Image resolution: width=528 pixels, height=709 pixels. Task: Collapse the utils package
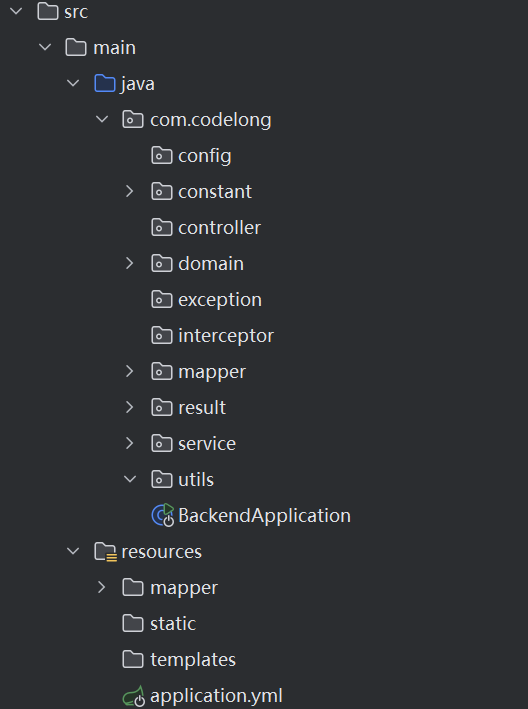coord(130,479)
